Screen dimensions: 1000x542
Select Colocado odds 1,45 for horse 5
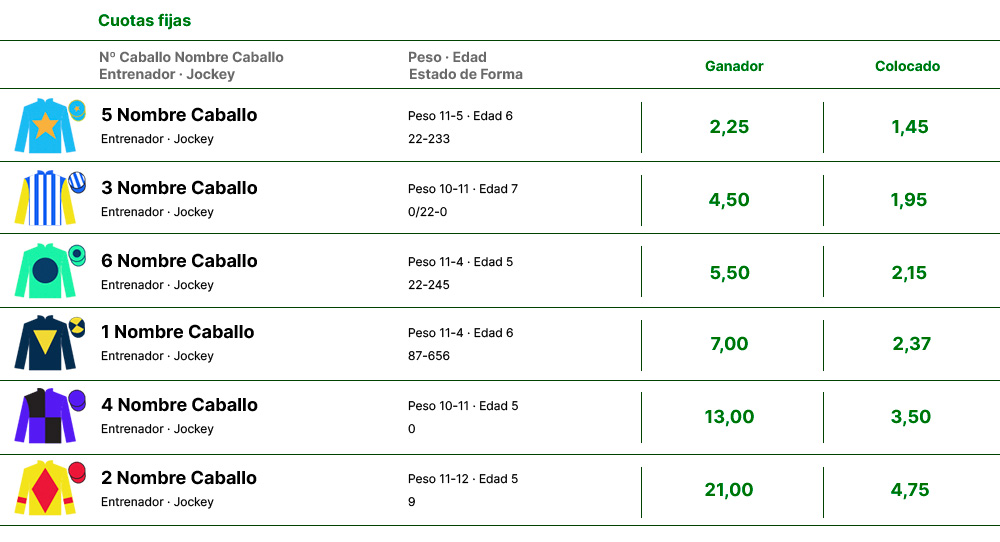pyautogui.click(x=909, y=127)
